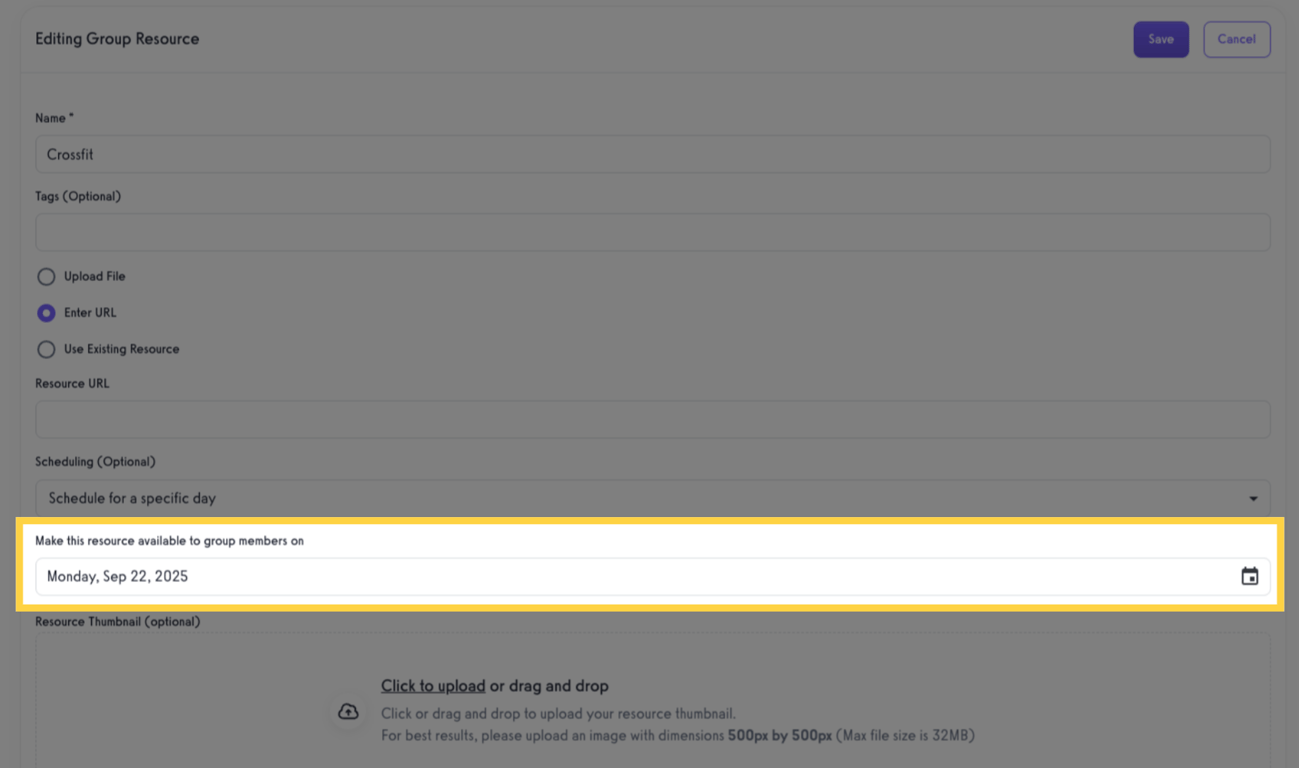Focus the Name field containing Crossfit
Viewport: 1299px width, 768px height.
[x=650, y=154]
